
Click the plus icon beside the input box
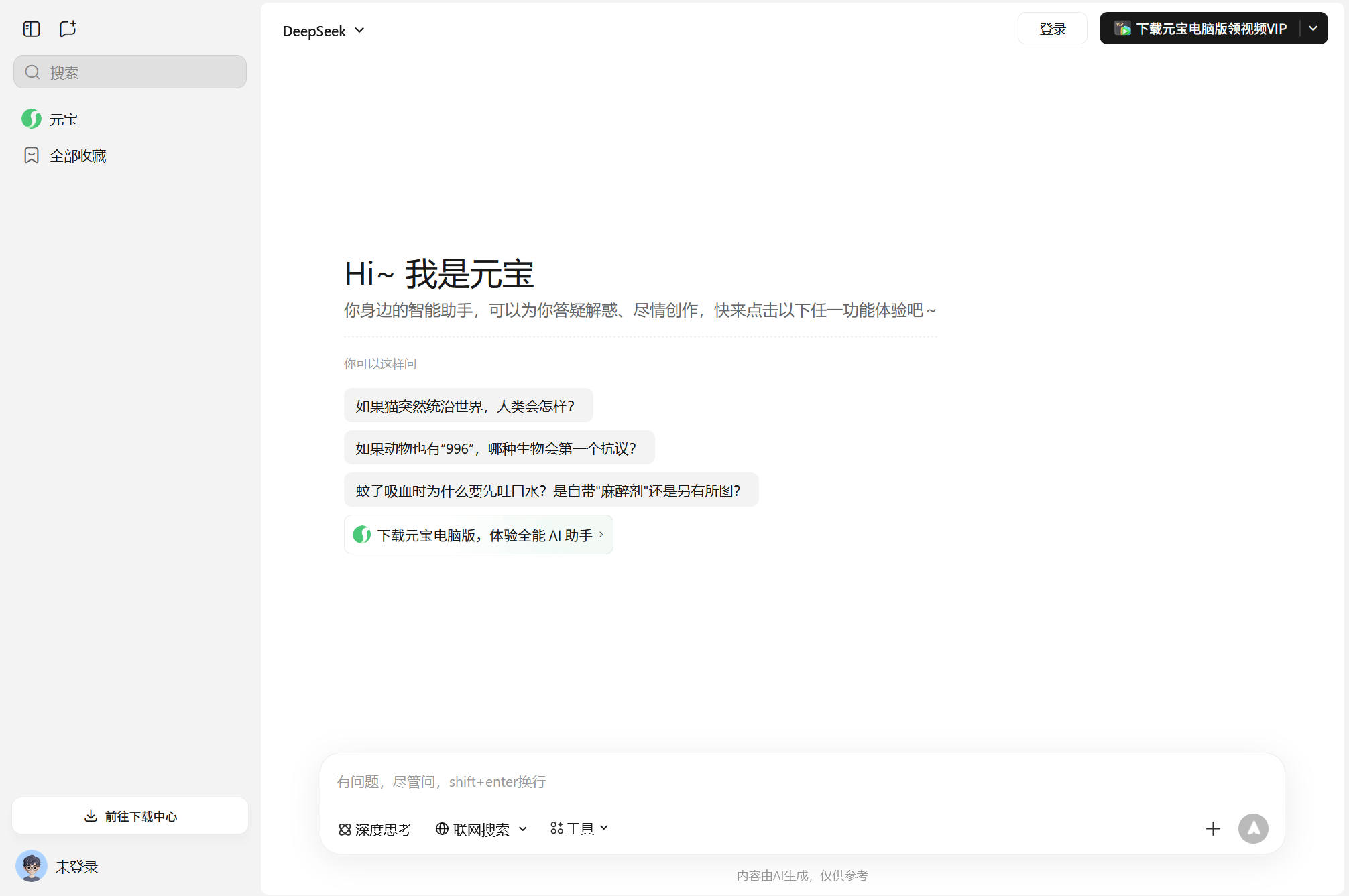pos(1213,829)
